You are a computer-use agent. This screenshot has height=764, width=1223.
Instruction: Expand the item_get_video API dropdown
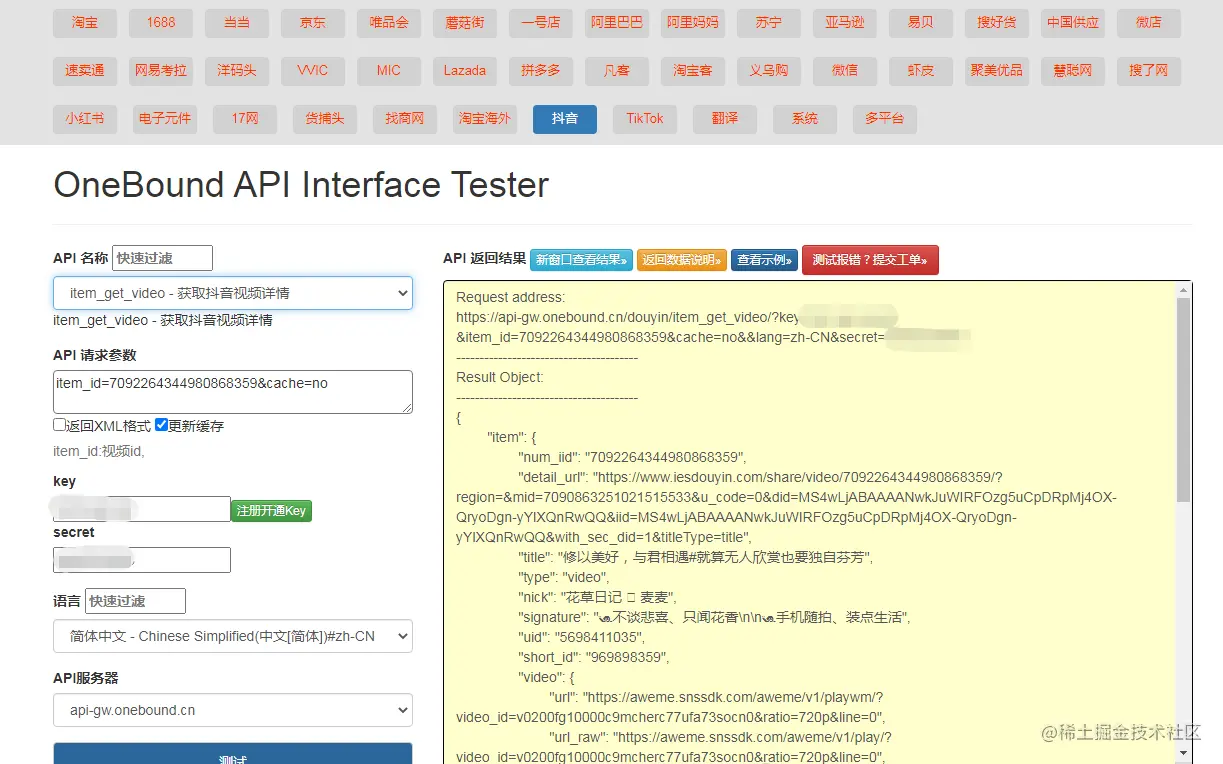click(x=233, y=293)
